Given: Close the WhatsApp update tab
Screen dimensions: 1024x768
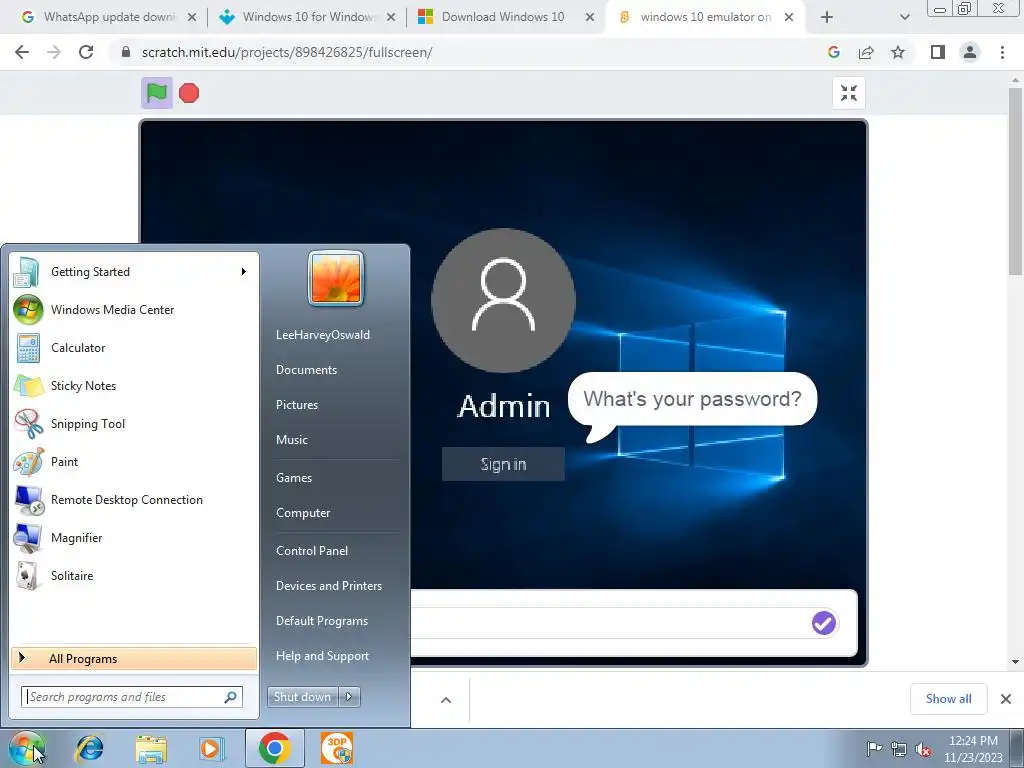Looking at the screenshot, I should (192, 17).
